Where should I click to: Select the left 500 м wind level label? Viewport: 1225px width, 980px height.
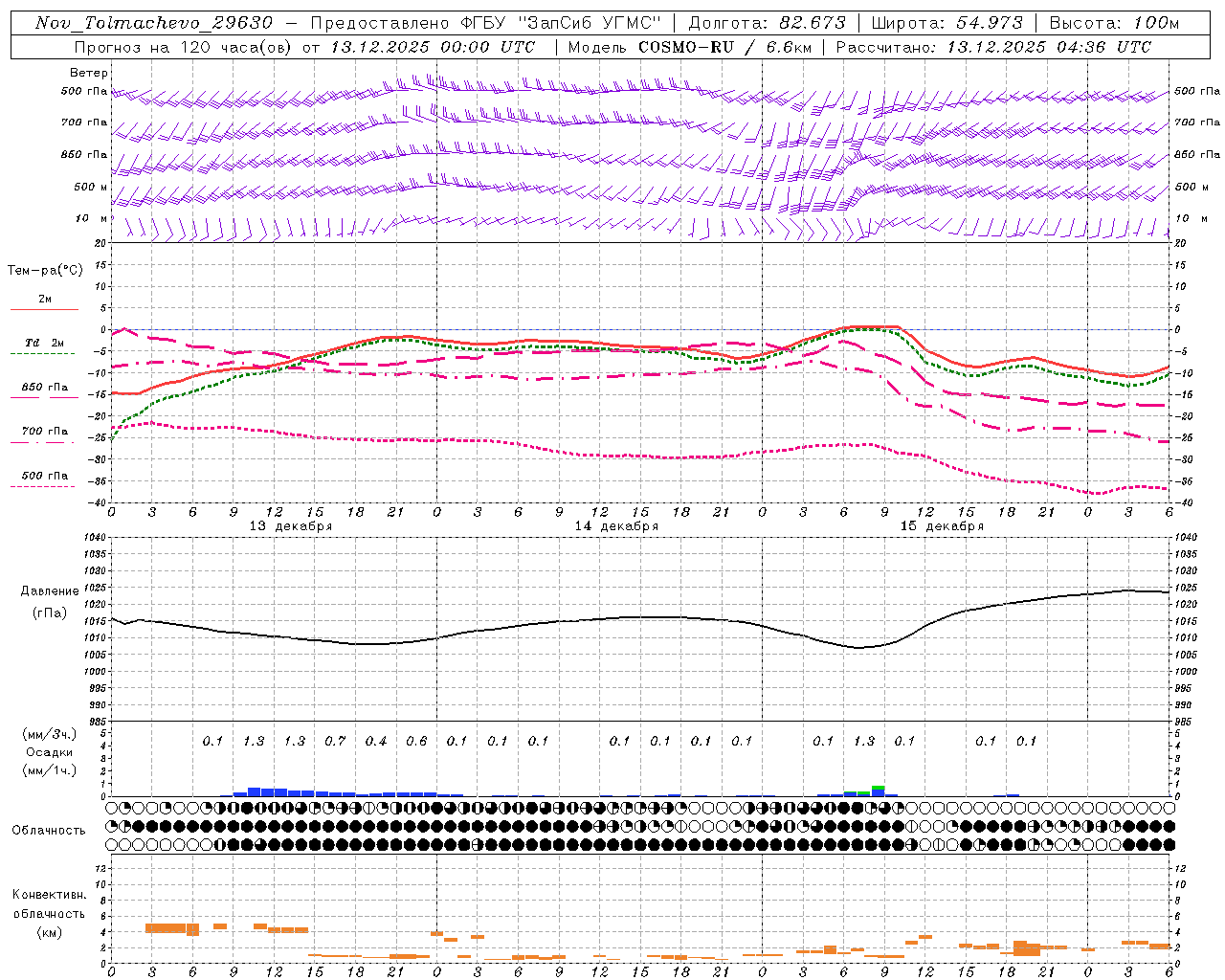click(91, 187)
